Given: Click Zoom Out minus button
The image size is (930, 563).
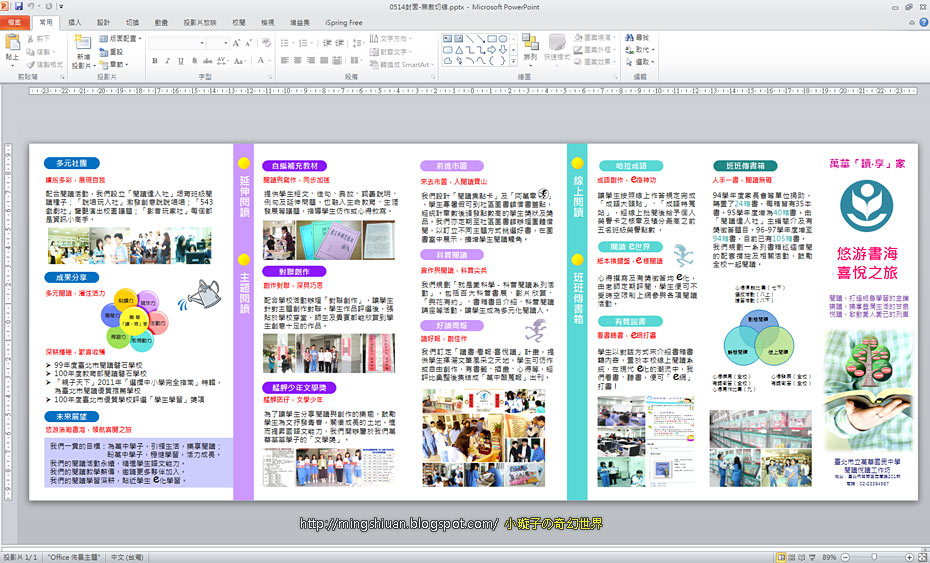Looking at the screenshot, I should coord(845,558).
